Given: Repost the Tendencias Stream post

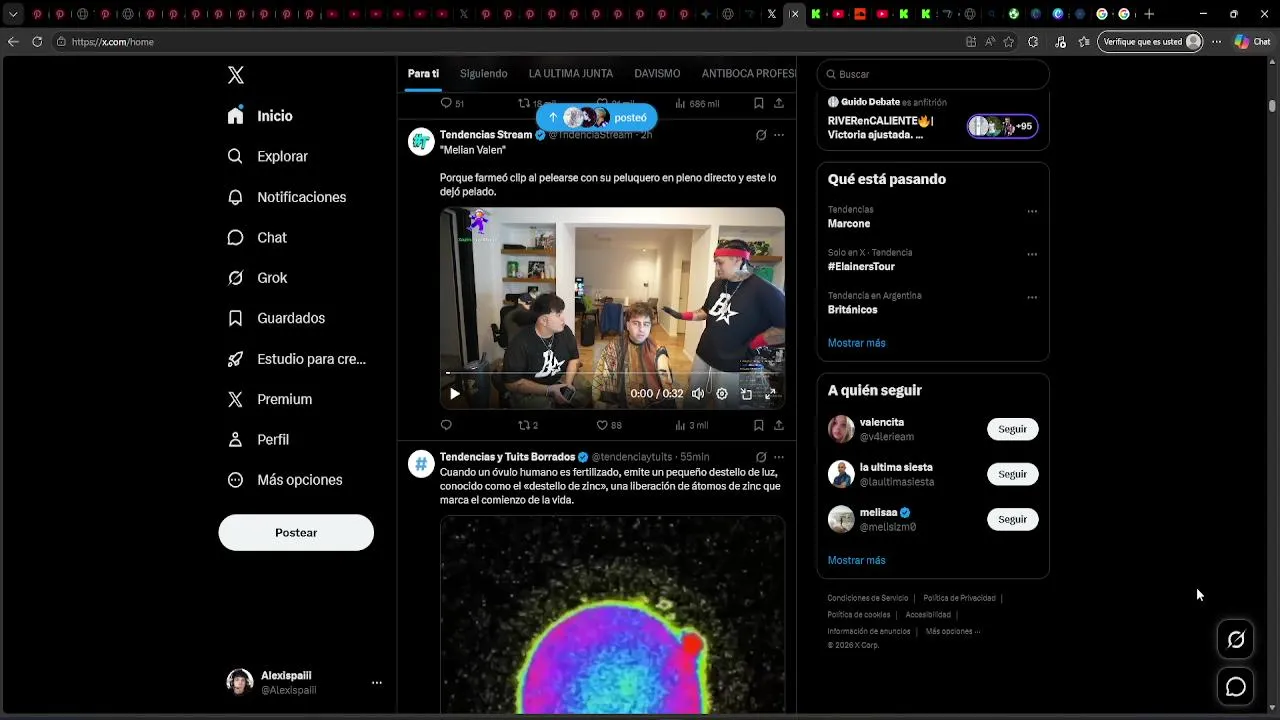Looking at the screenshot, I should (528, 425).
